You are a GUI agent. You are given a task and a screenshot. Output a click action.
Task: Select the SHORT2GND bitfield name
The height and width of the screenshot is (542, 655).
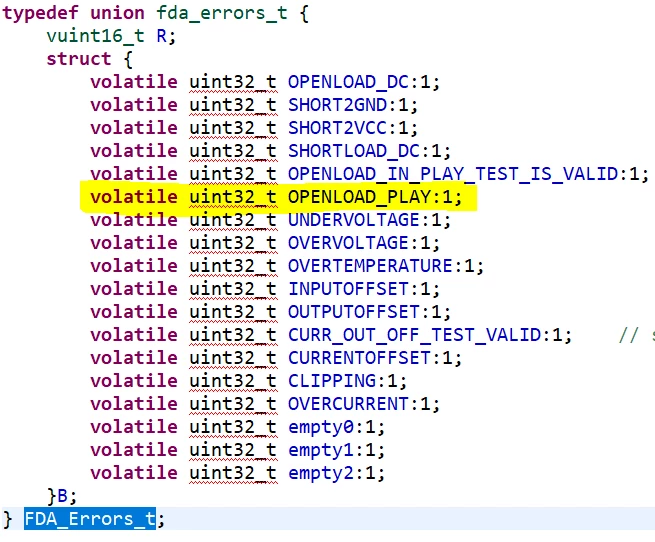click(338, 105)
